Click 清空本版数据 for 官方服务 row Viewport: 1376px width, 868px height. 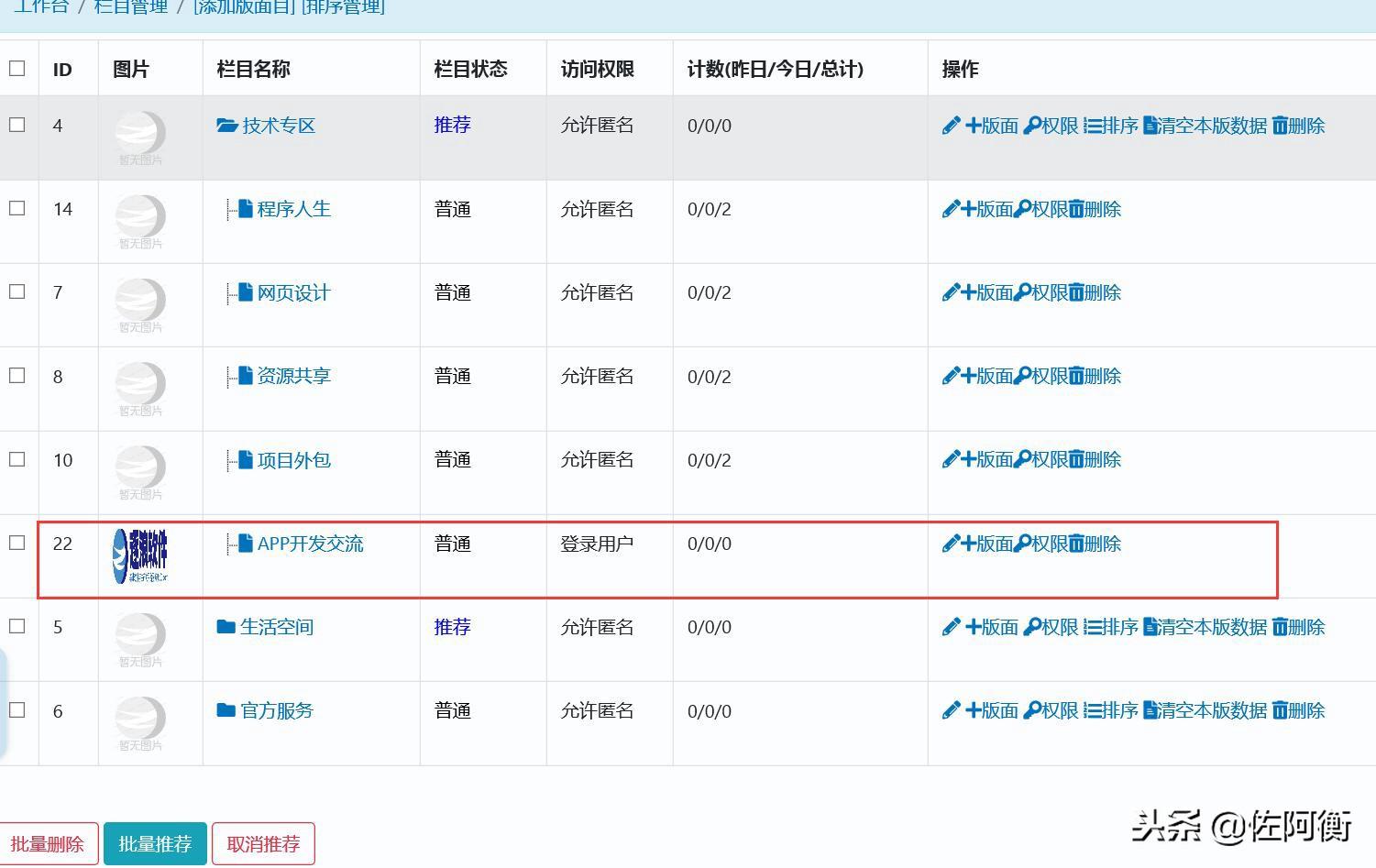1205,710
